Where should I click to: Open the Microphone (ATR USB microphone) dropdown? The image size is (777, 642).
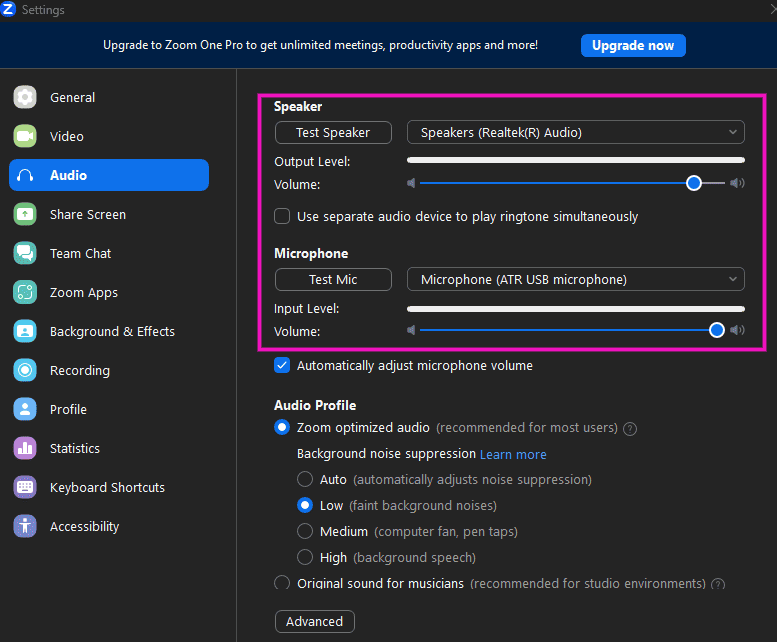point(575,279)
